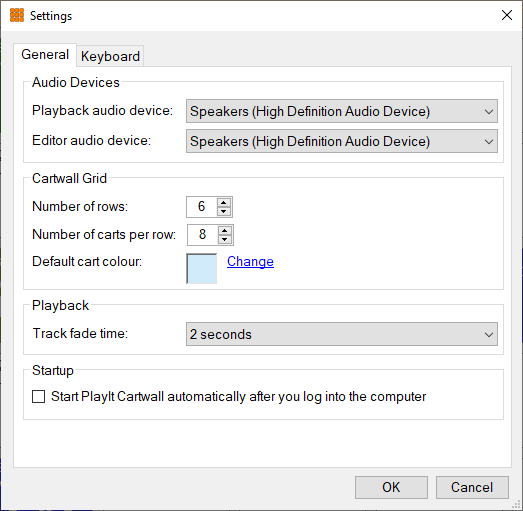
Task: Decrease number of rows with down arrow
Action: [x=223, y=211]
